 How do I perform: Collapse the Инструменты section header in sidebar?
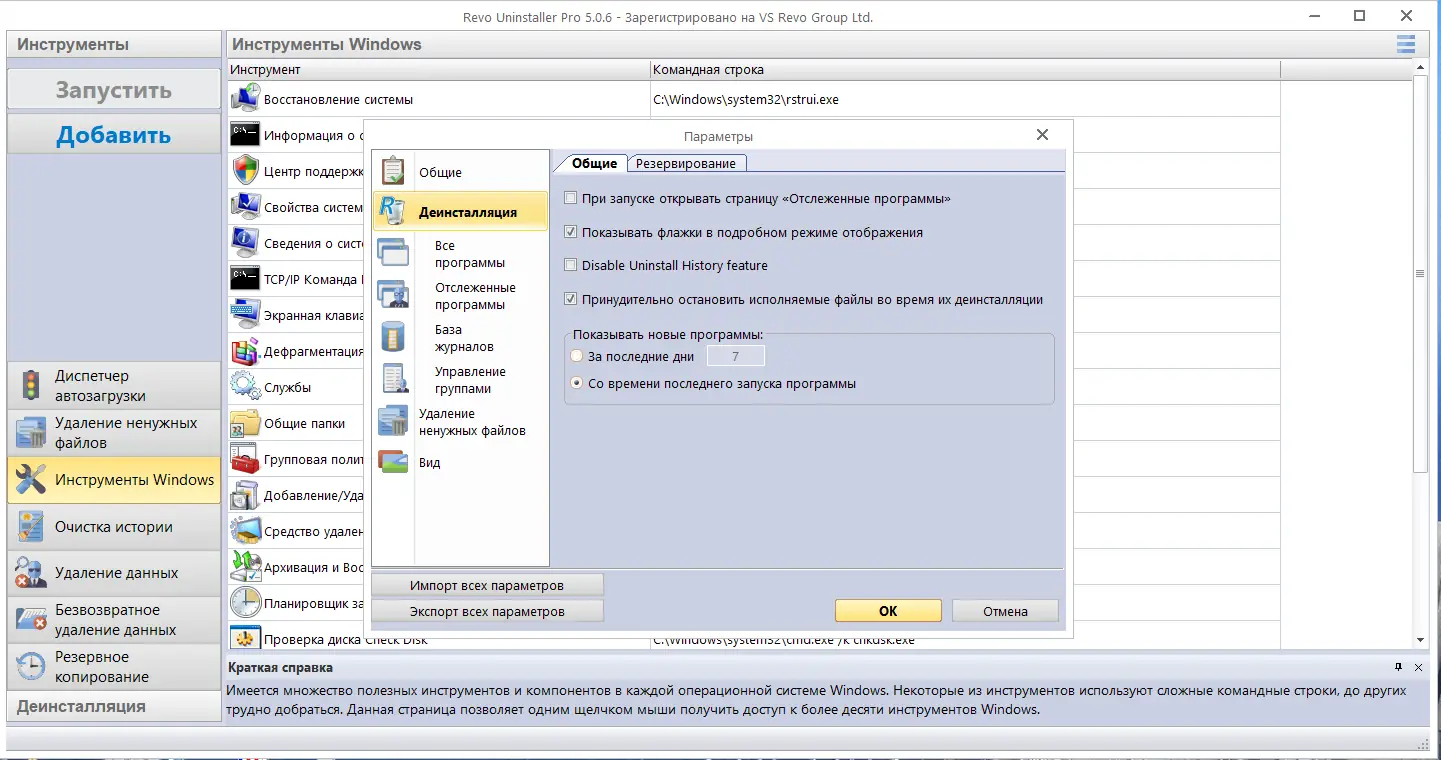114,44
